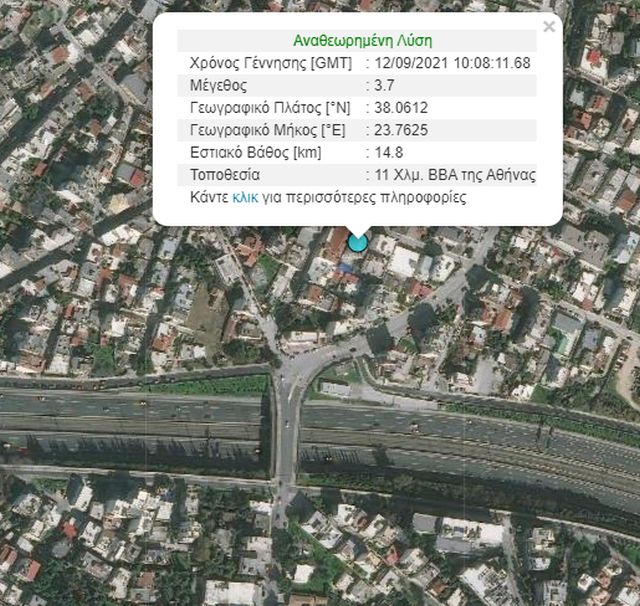Viewport: 640px width, 606px height.
Task: Click the location text '11 Χλμ. ΒΒΑ της Αθήνας'
Action: 455,175
